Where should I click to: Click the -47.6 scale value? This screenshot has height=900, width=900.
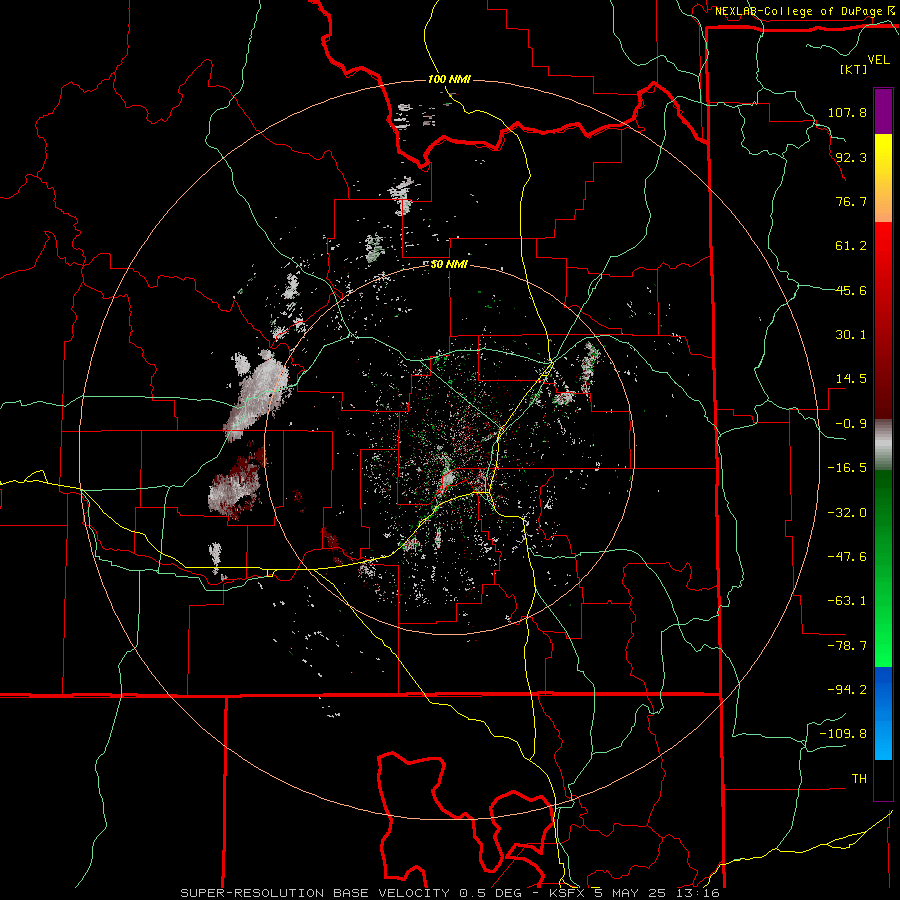coord(847,557)
